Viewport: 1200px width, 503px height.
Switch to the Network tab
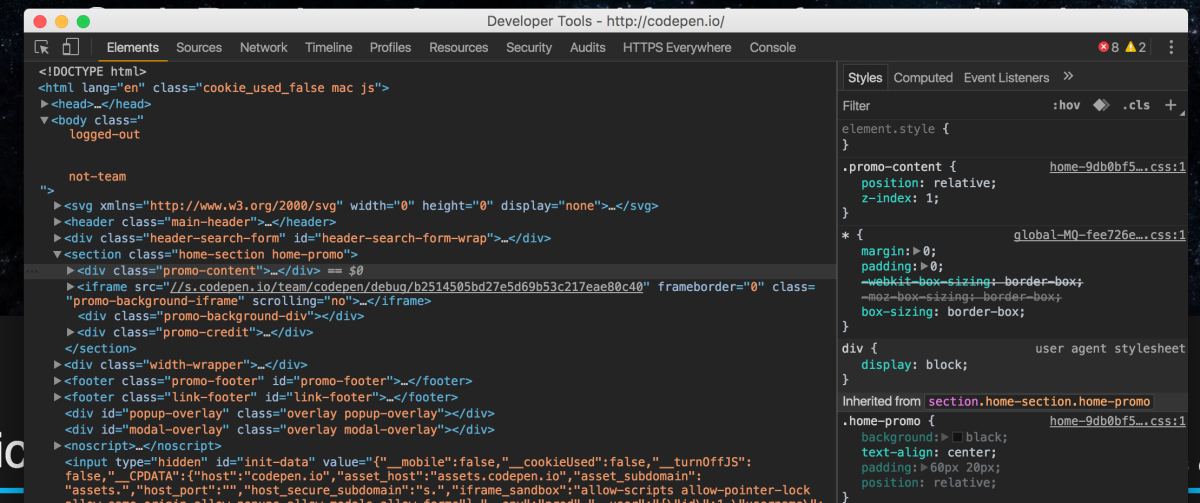(x=263, y=47)
